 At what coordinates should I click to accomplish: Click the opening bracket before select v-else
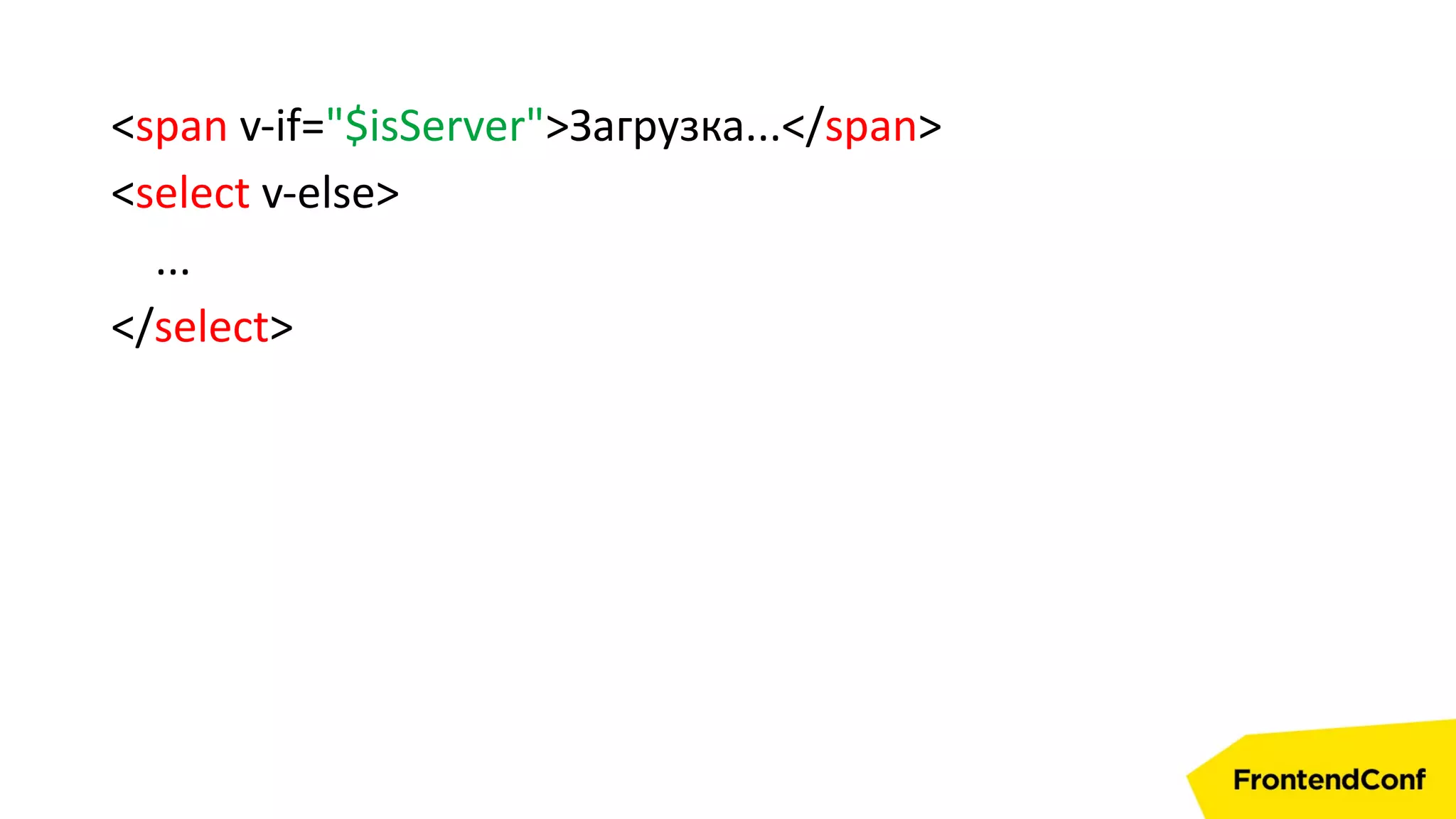[123, 194]
